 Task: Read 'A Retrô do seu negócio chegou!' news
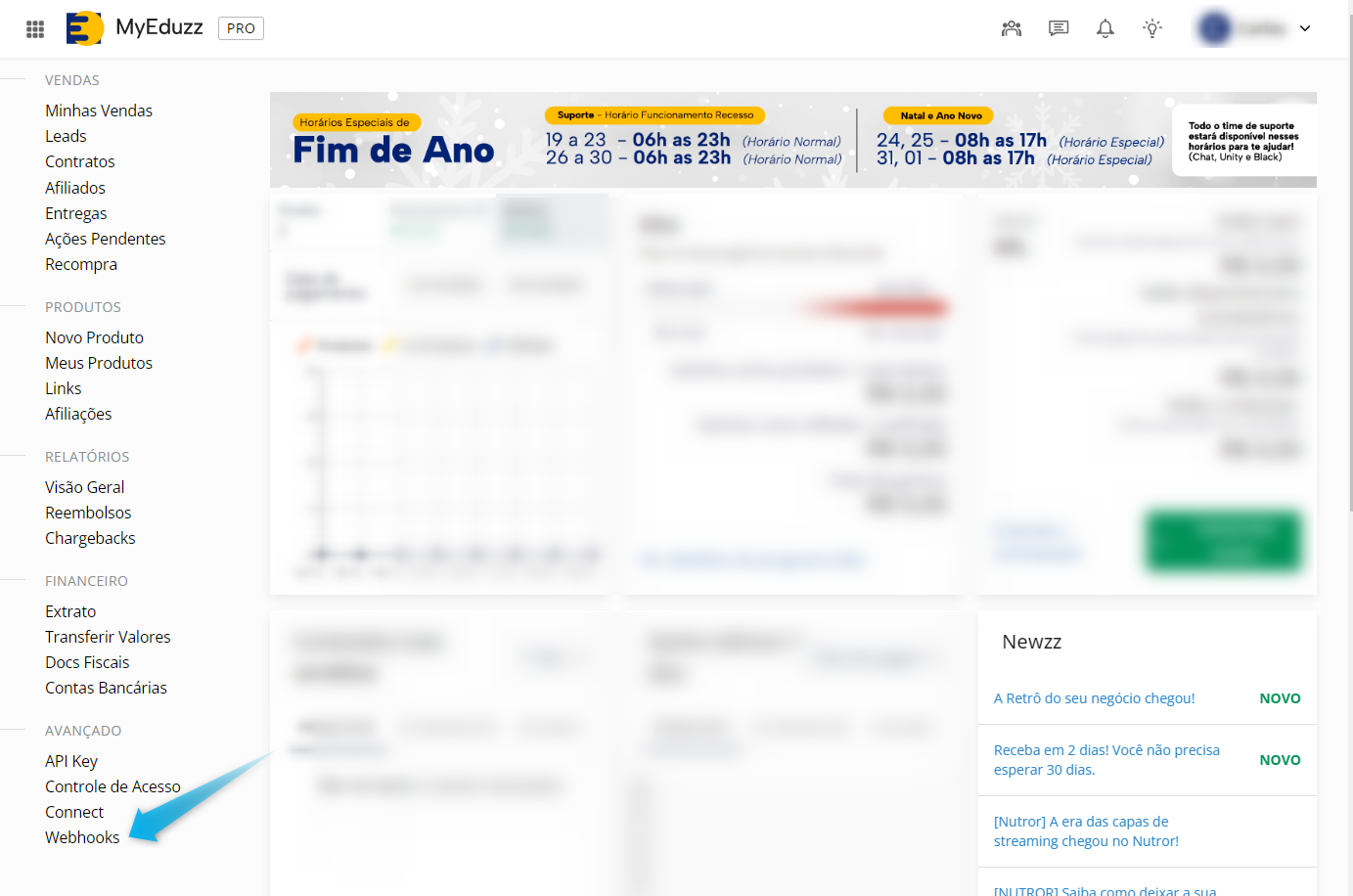[x=1094, y=698]
